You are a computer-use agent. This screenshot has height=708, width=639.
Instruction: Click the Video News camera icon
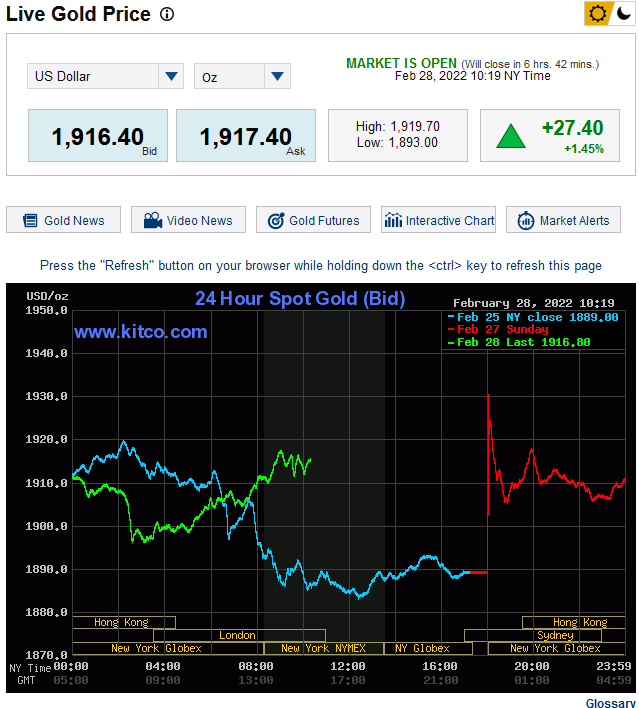click(153, 220)
